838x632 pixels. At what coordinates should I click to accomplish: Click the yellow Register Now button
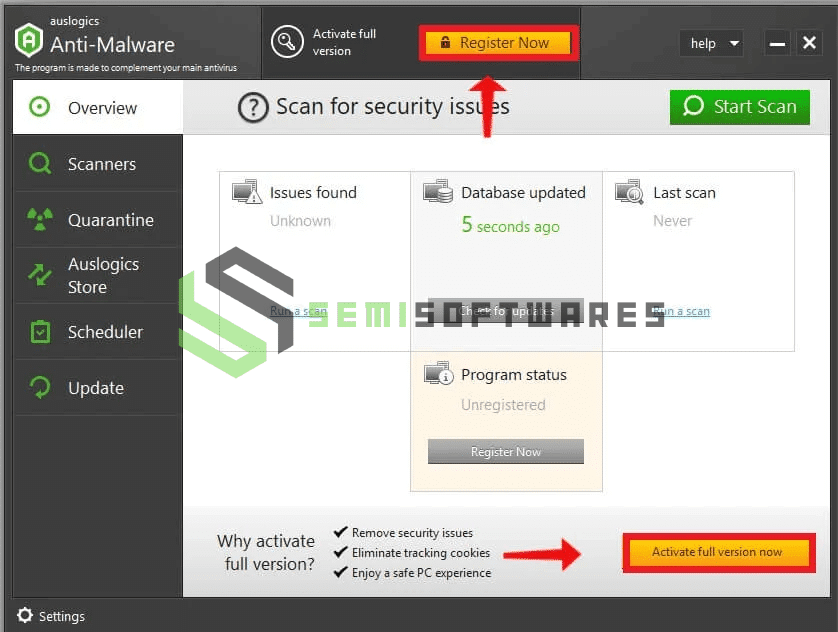[499, 43]
